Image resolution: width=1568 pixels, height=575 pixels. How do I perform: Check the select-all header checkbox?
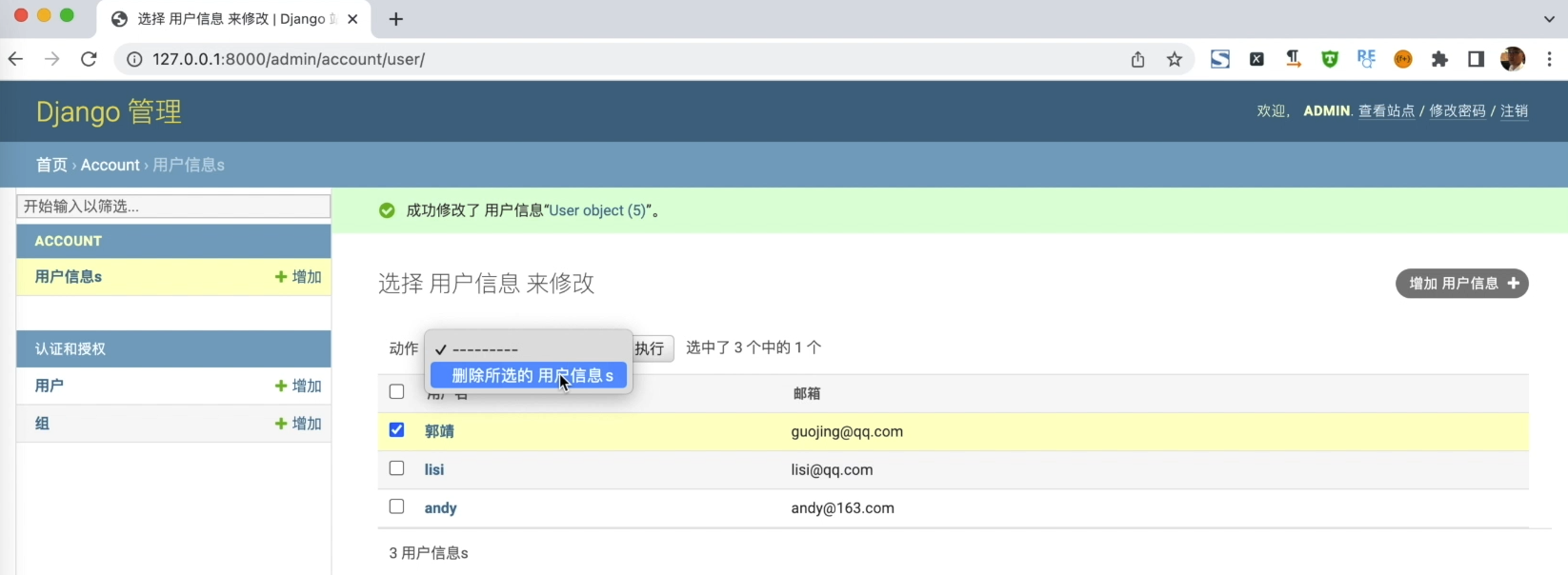click(x=396, y=391)
